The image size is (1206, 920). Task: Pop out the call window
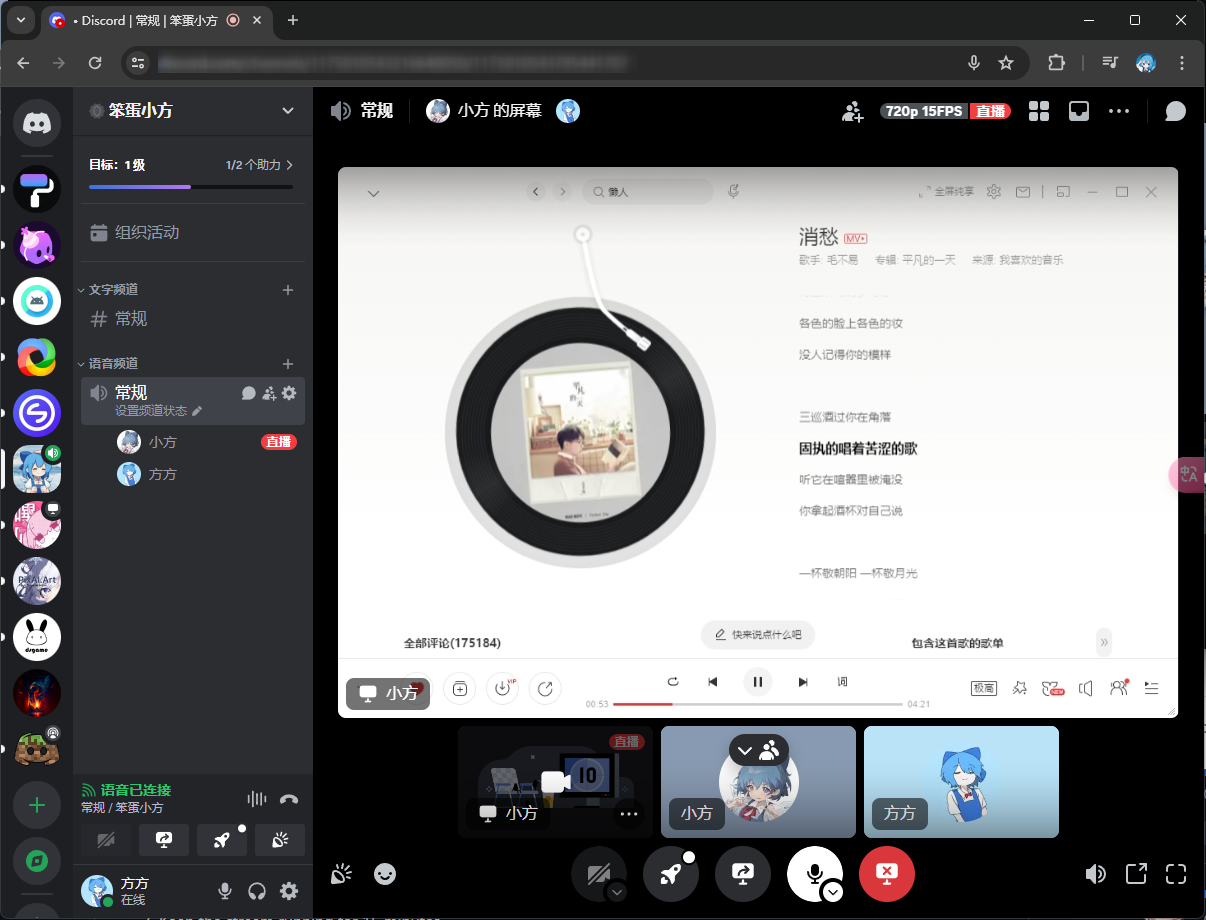1136,874
